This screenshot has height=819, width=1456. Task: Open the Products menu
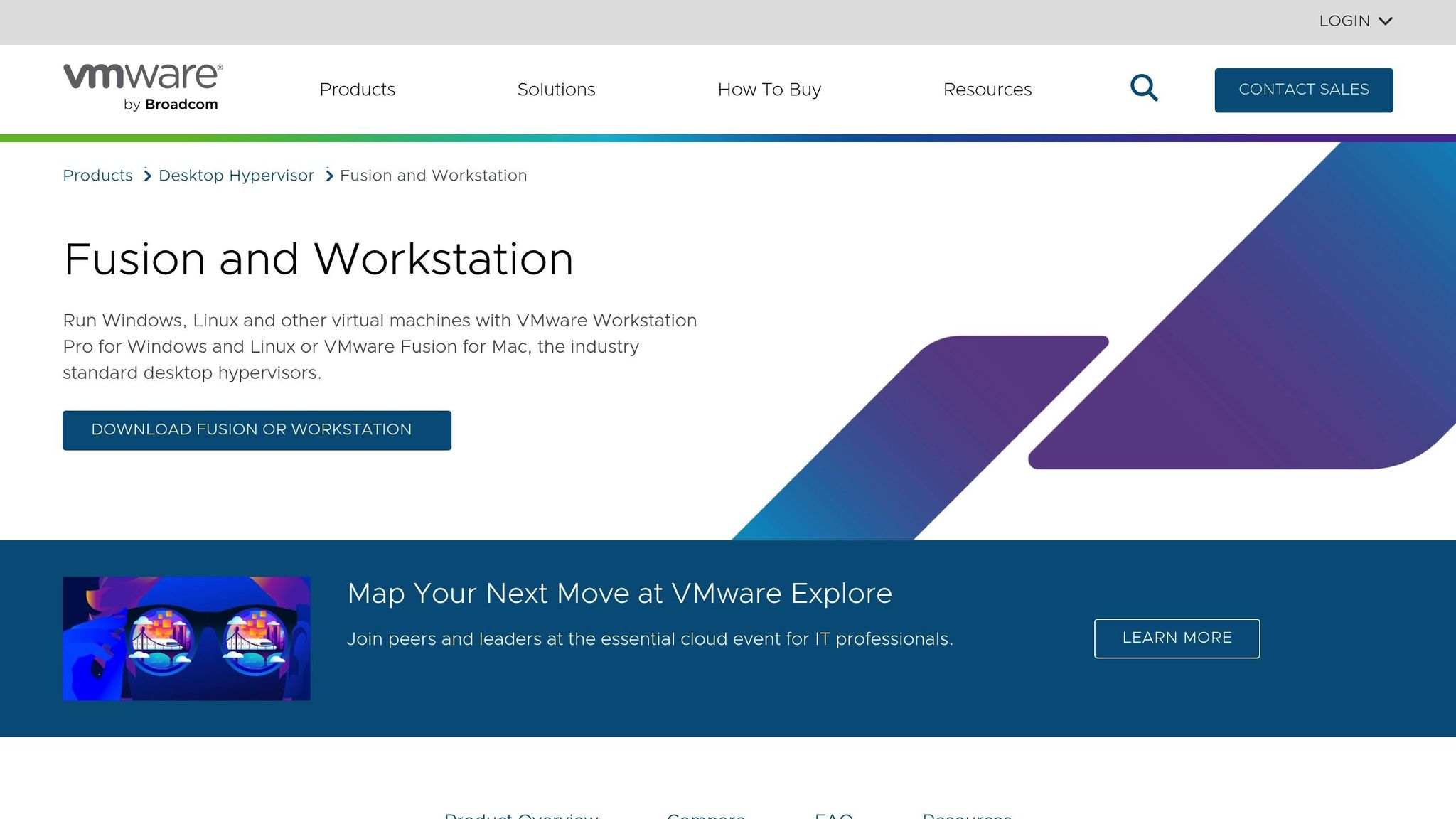click(358, 90)
